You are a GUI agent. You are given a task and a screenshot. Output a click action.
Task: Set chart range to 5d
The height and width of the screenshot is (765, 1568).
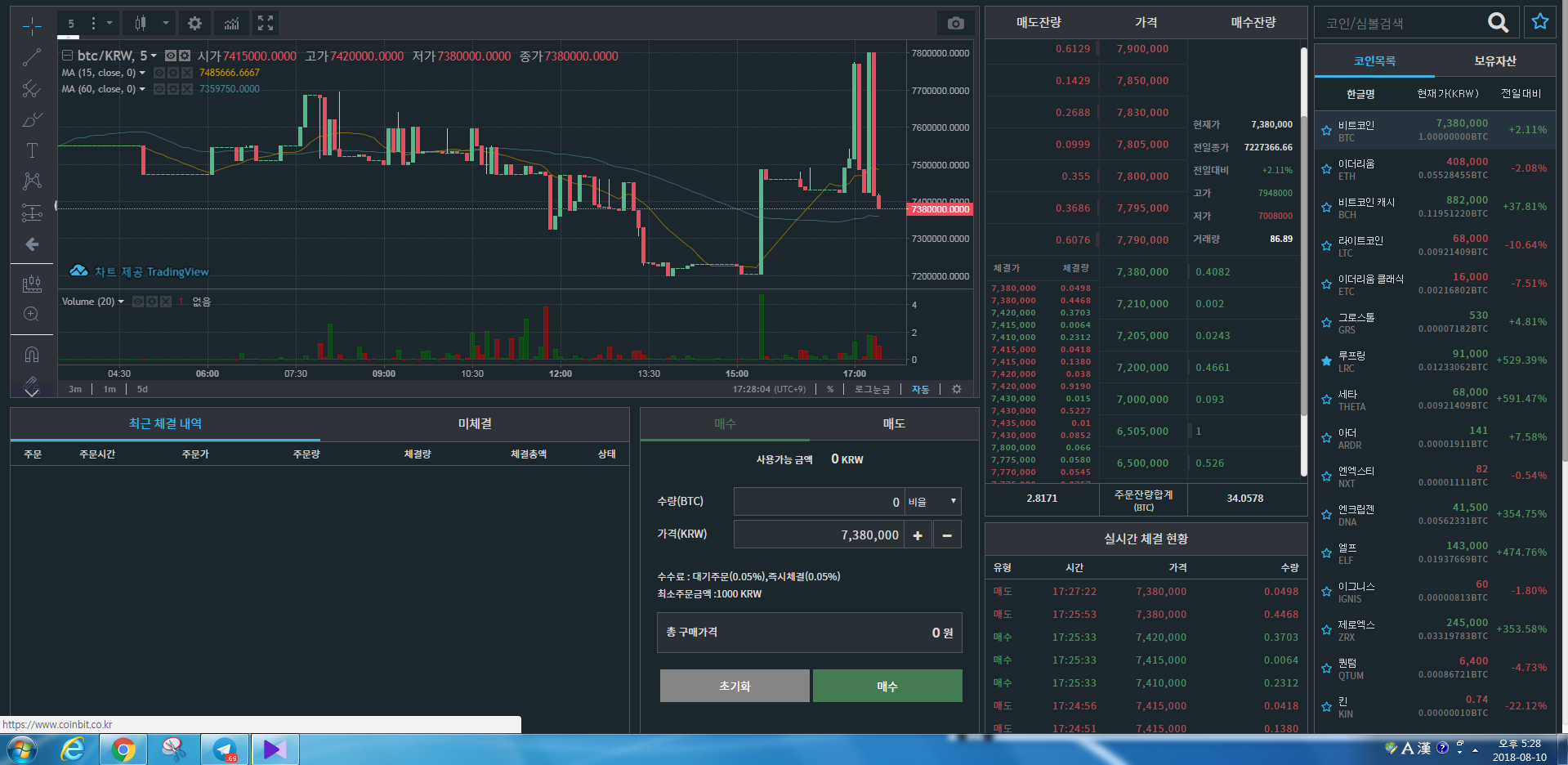tap(142, 389)
